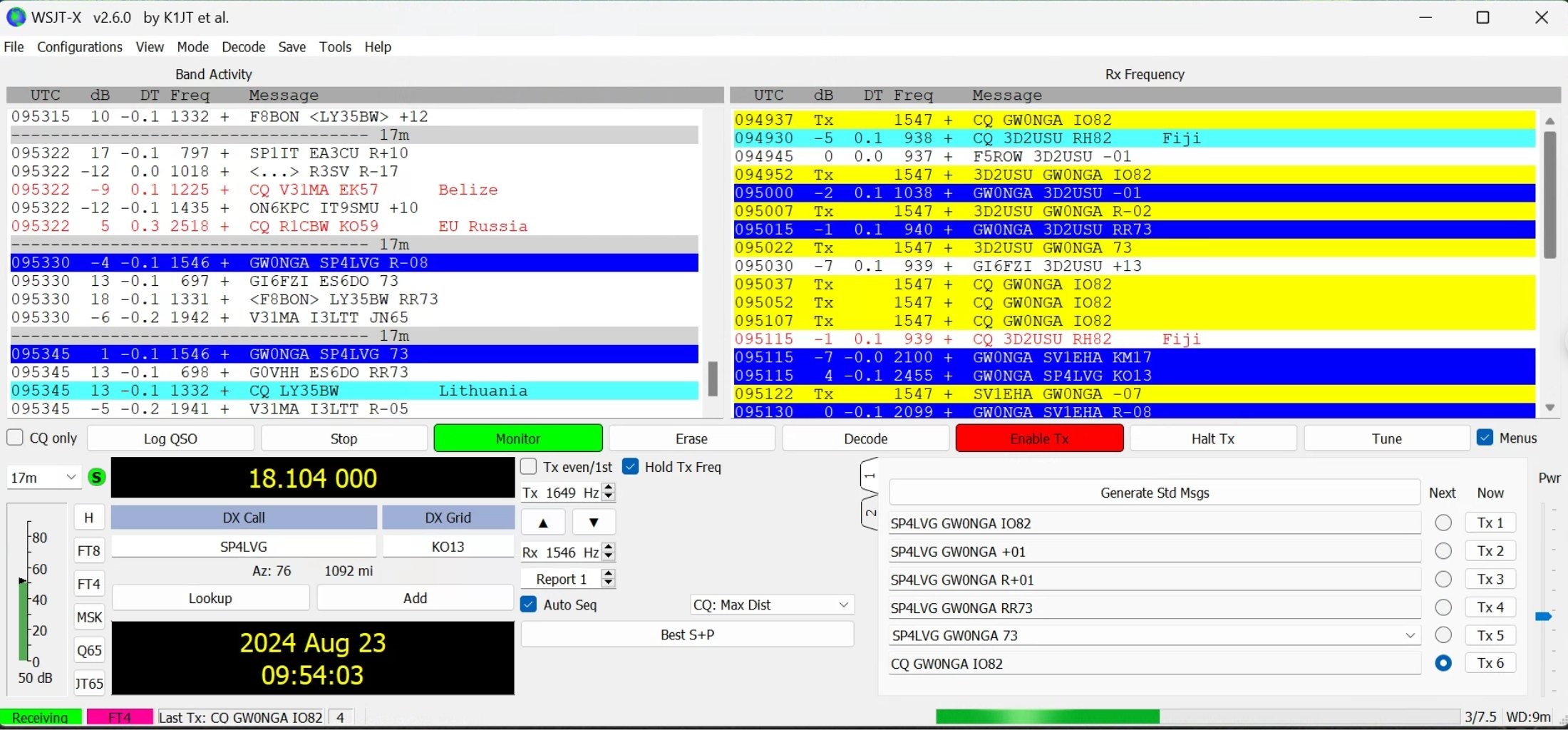This screenshot has width=1568, height=730.
Task: Click the Log QSO button
Action: point(170,438)
